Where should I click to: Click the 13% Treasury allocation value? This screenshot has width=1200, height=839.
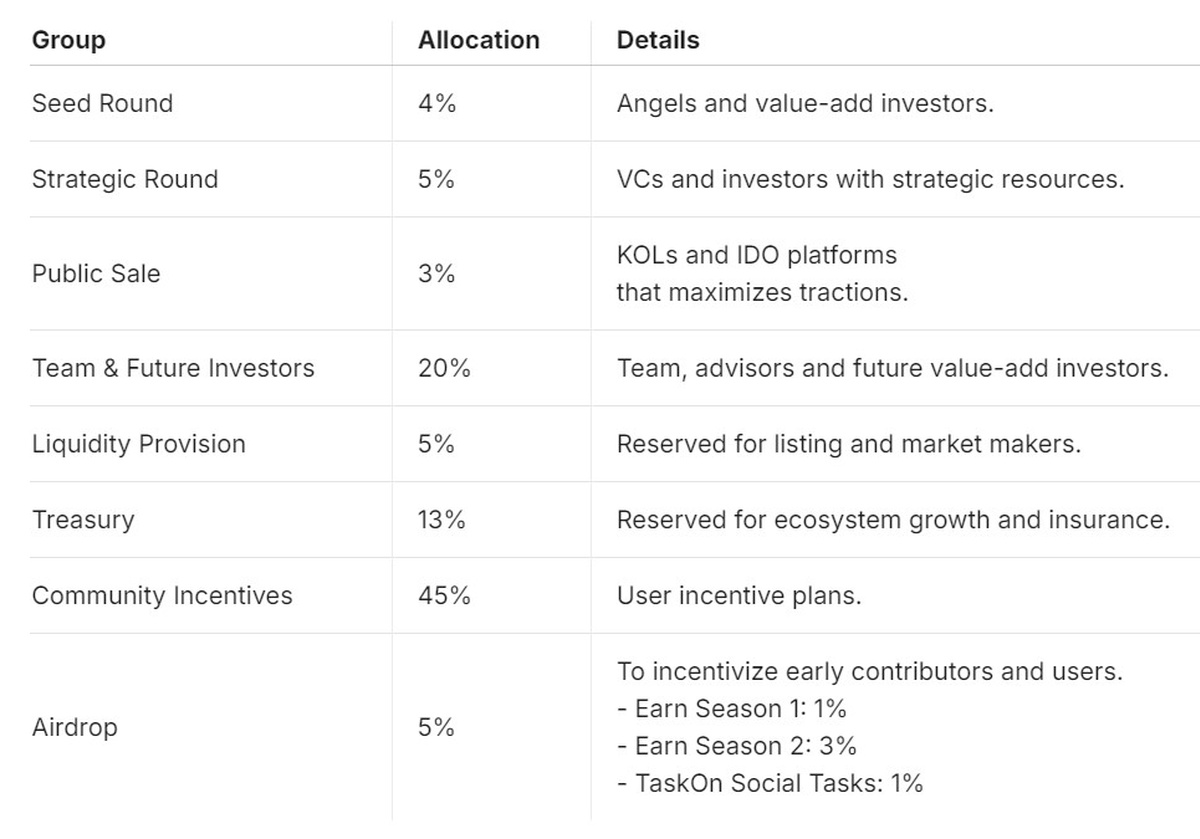442,520
